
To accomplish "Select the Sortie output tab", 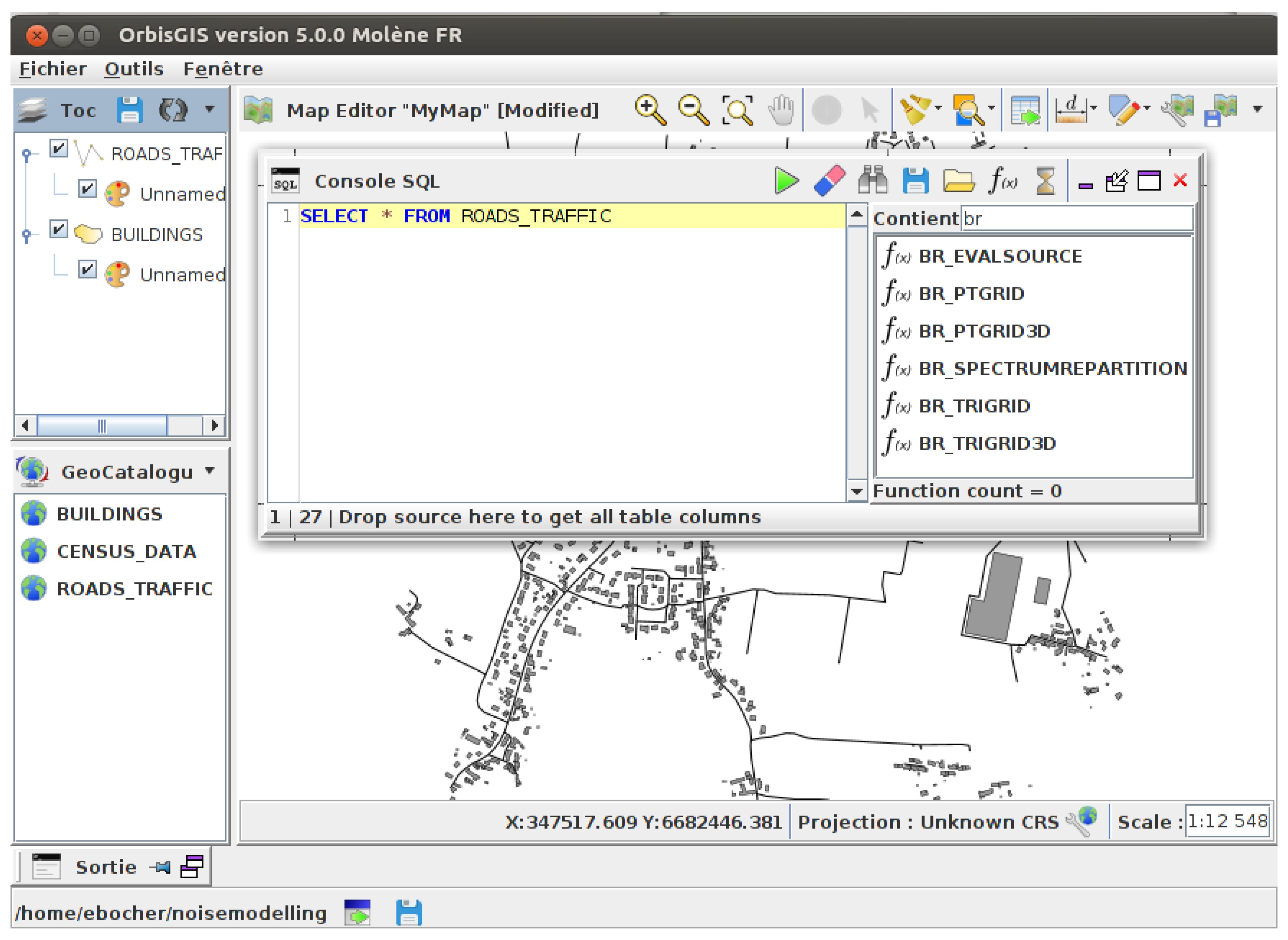I will point(106,867).
